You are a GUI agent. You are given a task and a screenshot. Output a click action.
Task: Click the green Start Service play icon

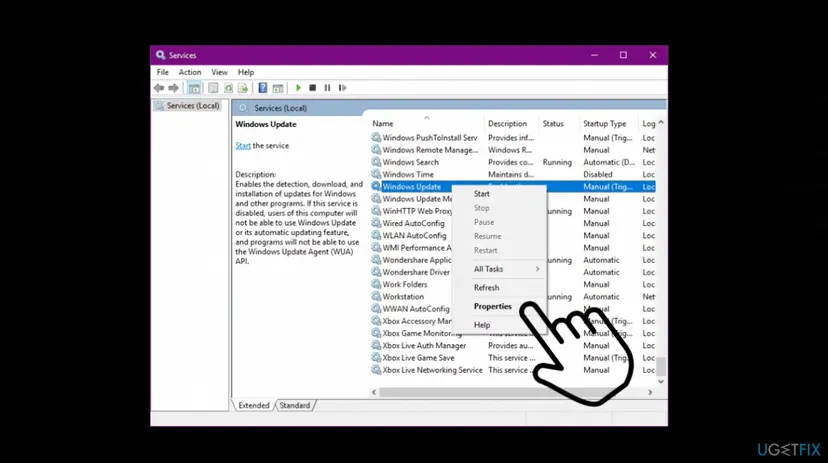pos(298,88)
